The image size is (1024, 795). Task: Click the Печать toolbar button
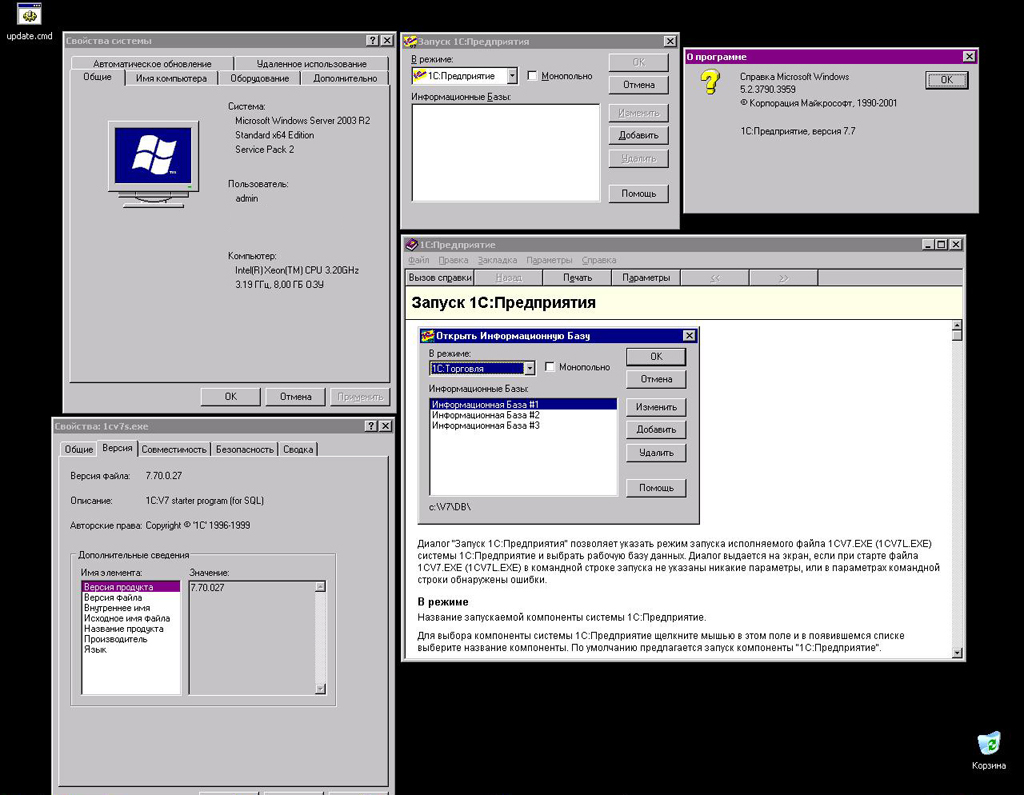click(x=577, y=278)
